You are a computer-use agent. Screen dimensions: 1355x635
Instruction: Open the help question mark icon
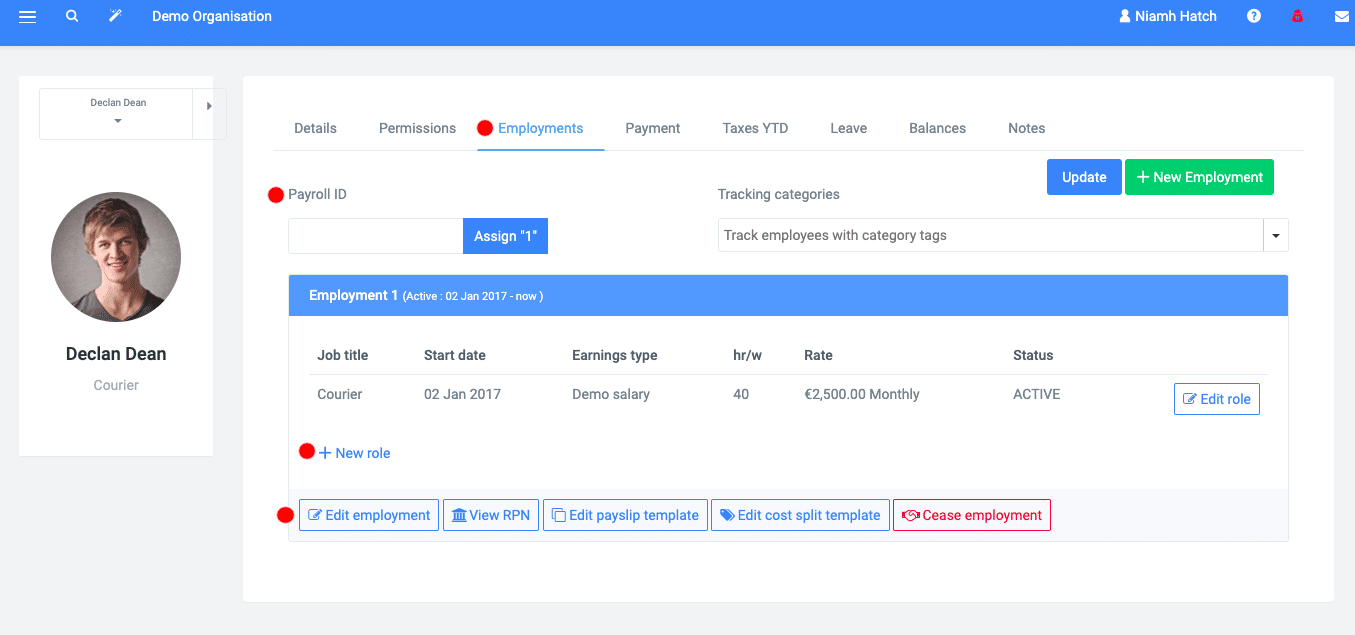(x=1253, y=16)
